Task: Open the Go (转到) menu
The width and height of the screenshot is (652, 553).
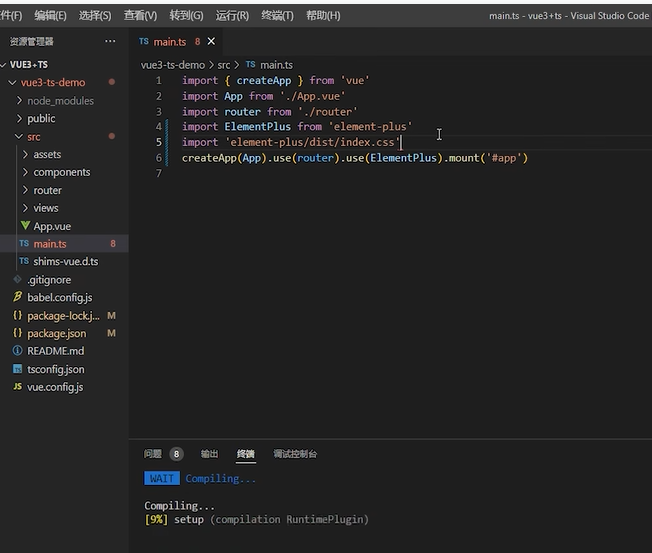Action: [x=186, y=16]
